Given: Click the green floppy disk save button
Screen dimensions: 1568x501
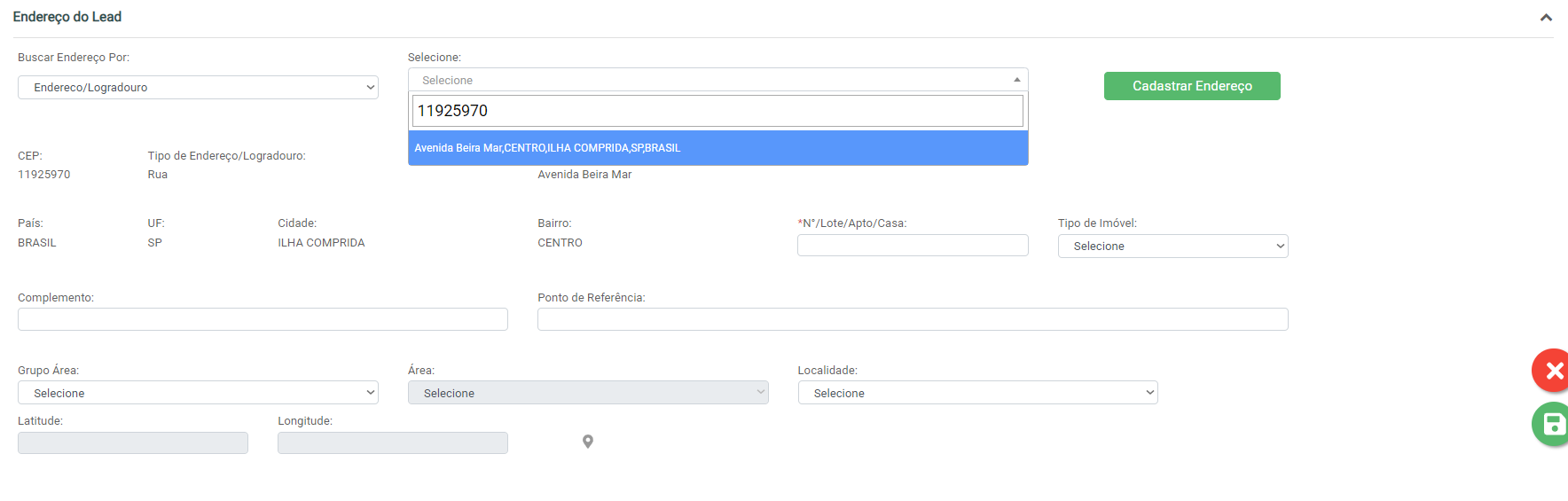Looking at the screenshot, I should coord(1552,425).
